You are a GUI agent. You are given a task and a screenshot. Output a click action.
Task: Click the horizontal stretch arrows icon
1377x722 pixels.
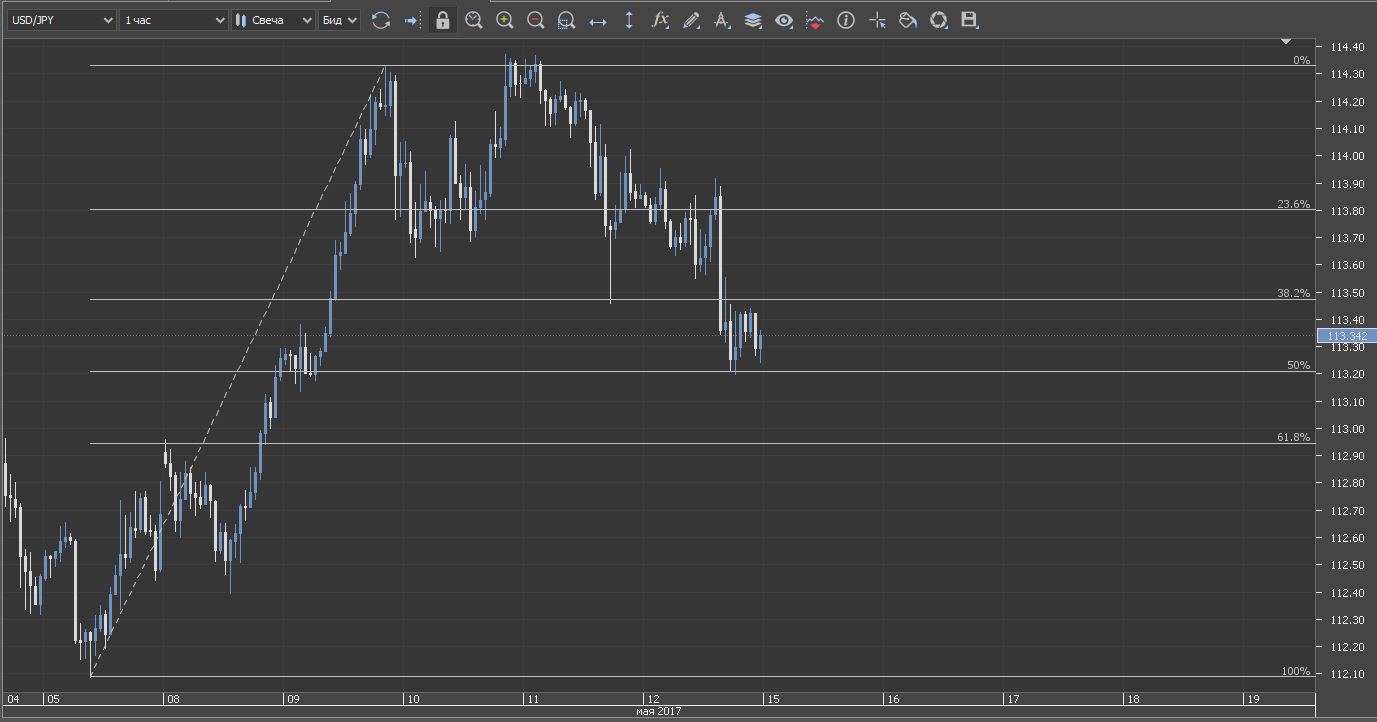point(598,20)
